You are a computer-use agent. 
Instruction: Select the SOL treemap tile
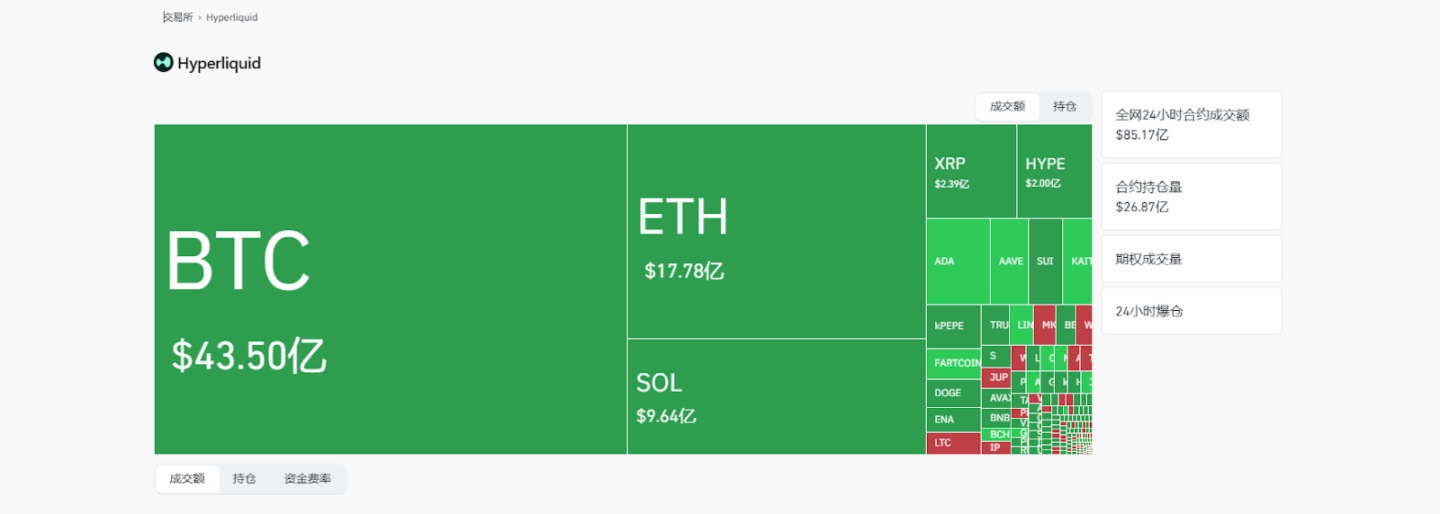coord(776,396)
